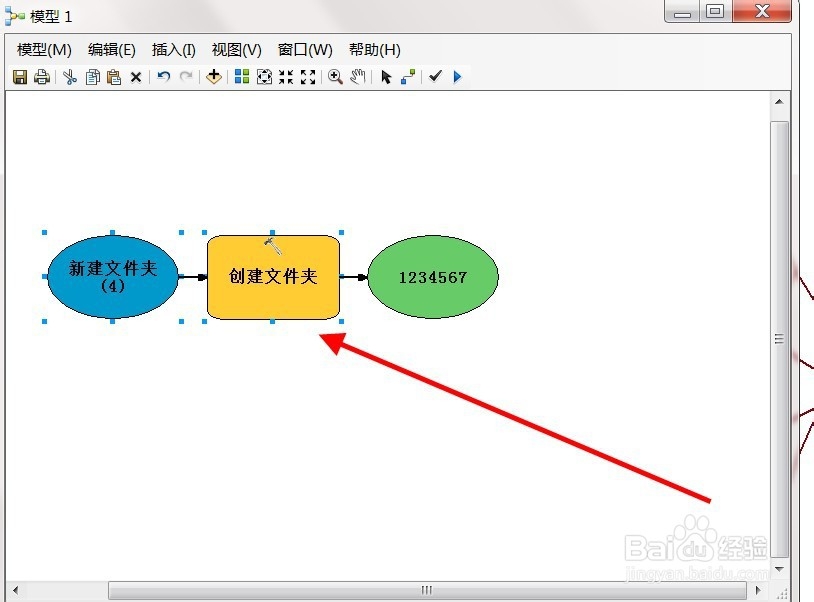Click the vertical scrollbar thumb

pos(779,339)
